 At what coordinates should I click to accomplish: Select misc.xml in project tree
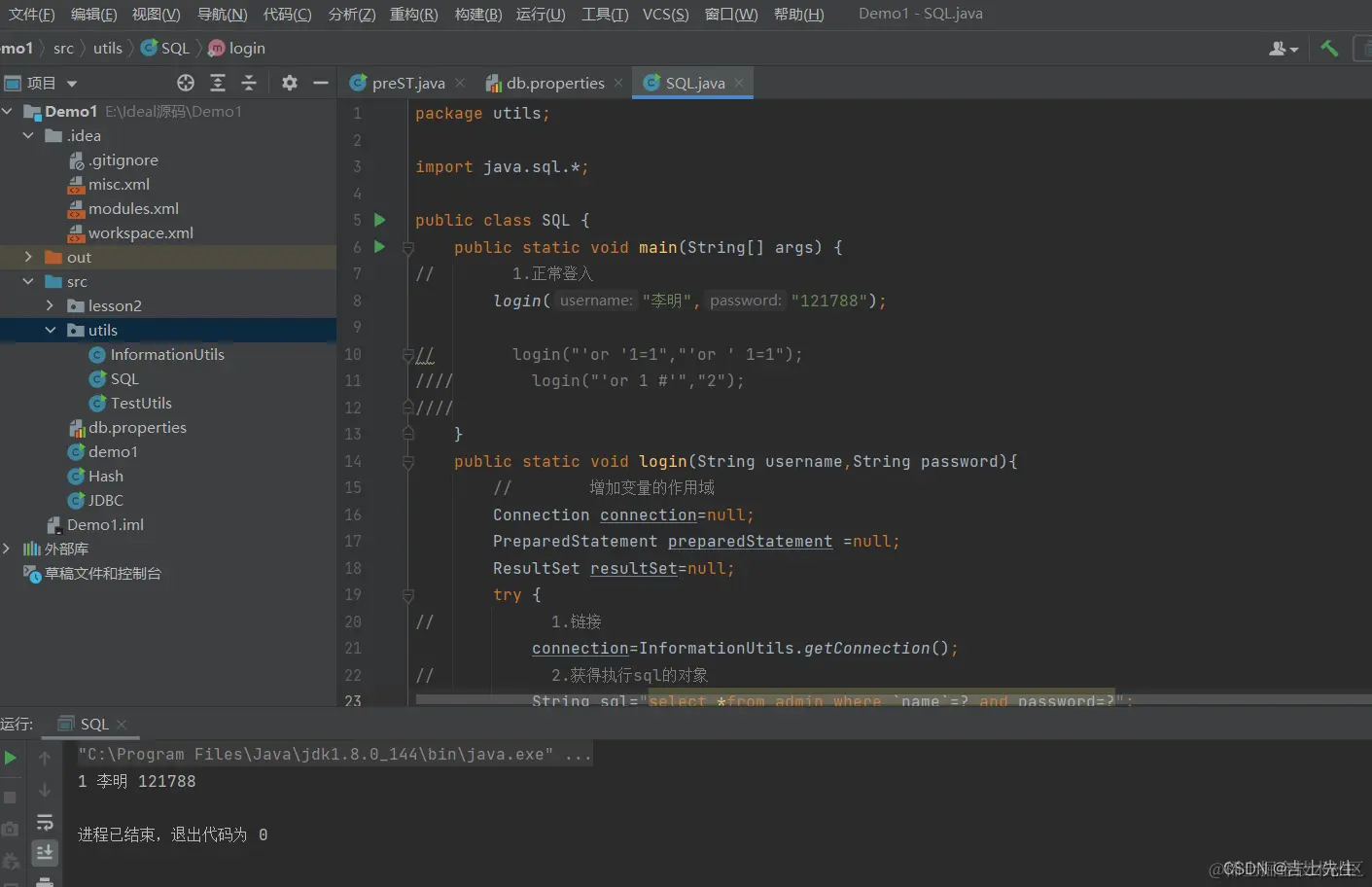click(x=119, y=184)
